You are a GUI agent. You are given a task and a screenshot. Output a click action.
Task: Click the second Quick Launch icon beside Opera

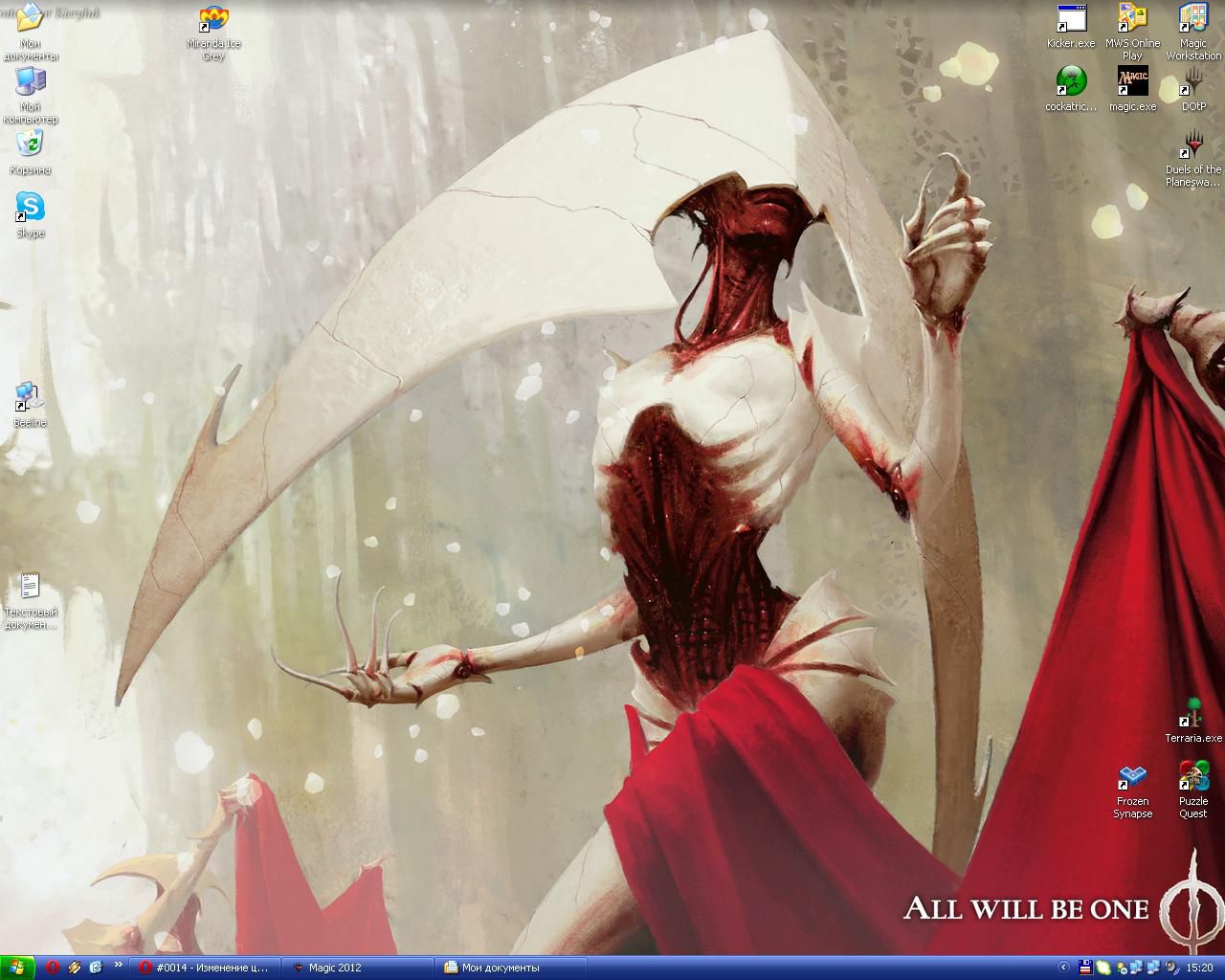click(x=75, y=968)
